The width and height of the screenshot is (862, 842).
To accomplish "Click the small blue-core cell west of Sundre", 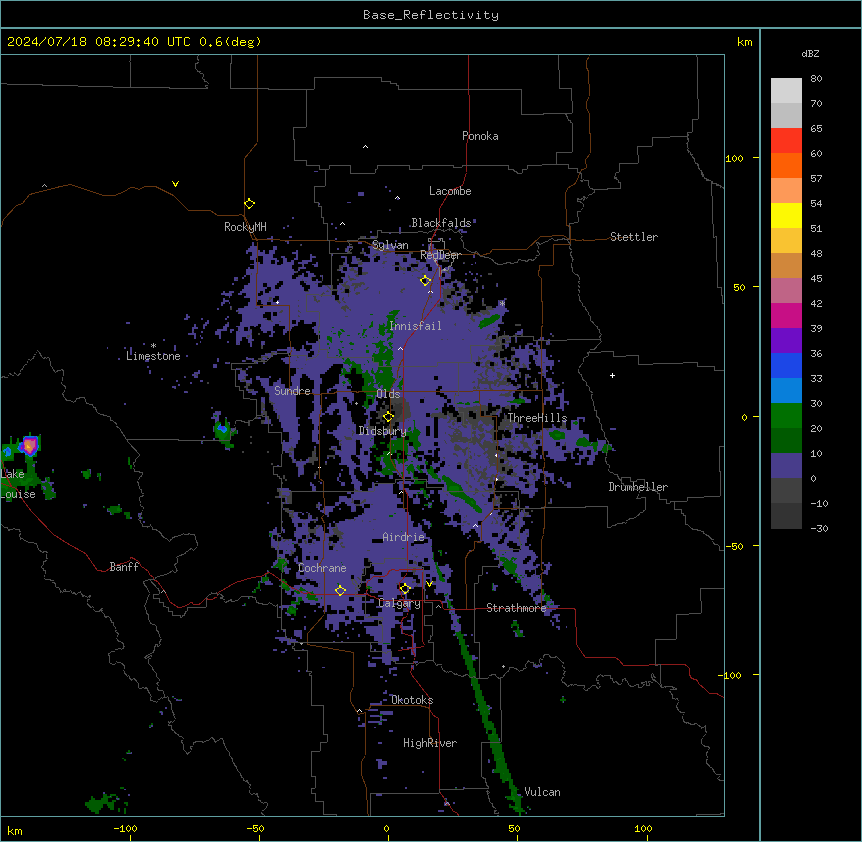I will [x=222, y=428].
